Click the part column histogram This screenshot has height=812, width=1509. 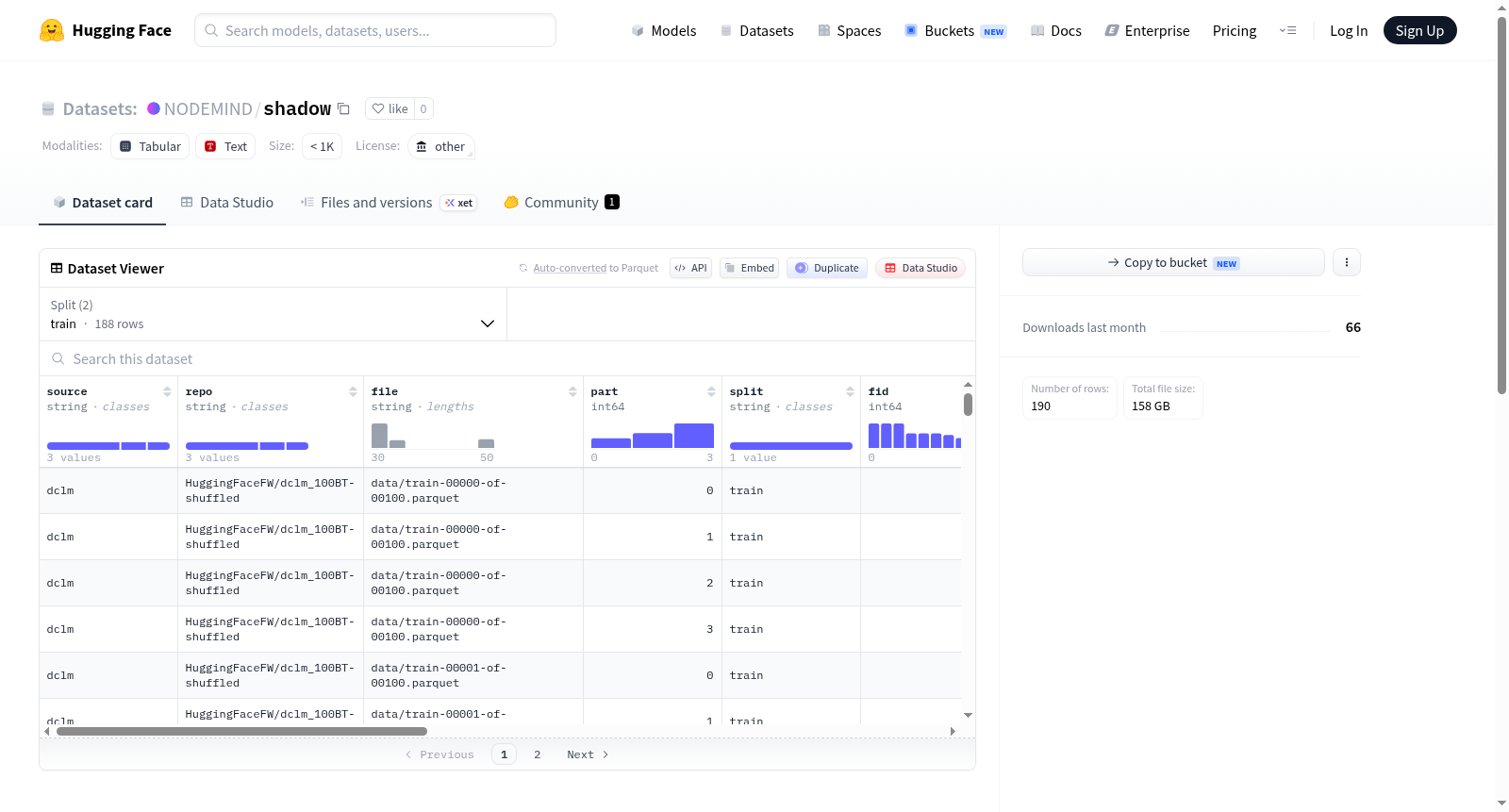click(652, 436)
